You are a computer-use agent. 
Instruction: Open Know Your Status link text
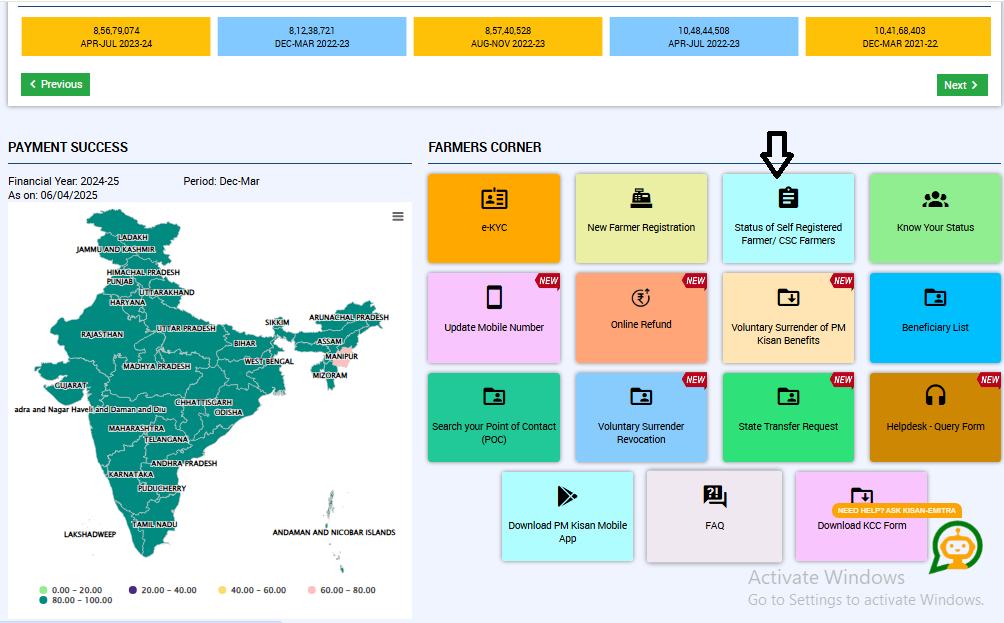click(935, 227)
